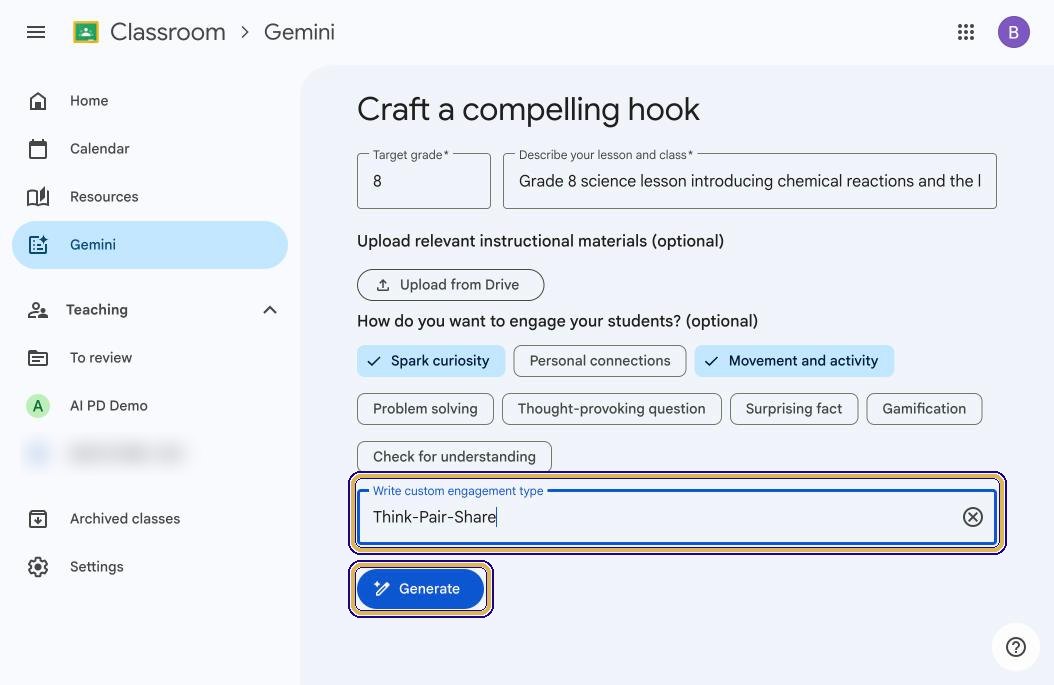Deselect Movement and activity chip

794,361
